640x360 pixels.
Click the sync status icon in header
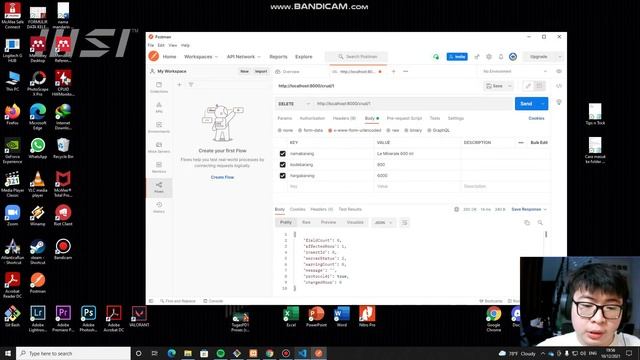tap(436, 57)
